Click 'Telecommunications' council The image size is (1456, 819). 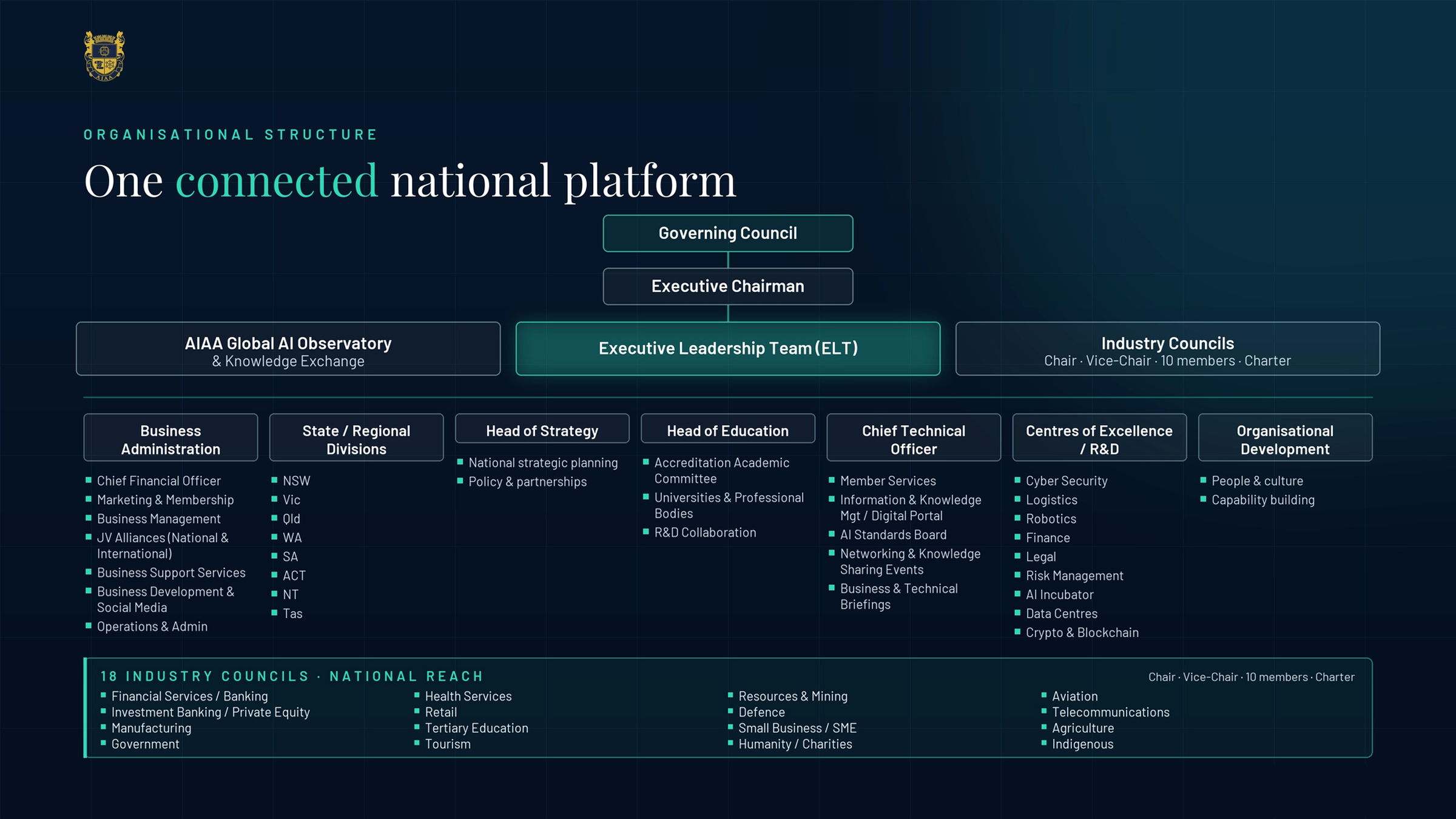tap(1111, 712)
